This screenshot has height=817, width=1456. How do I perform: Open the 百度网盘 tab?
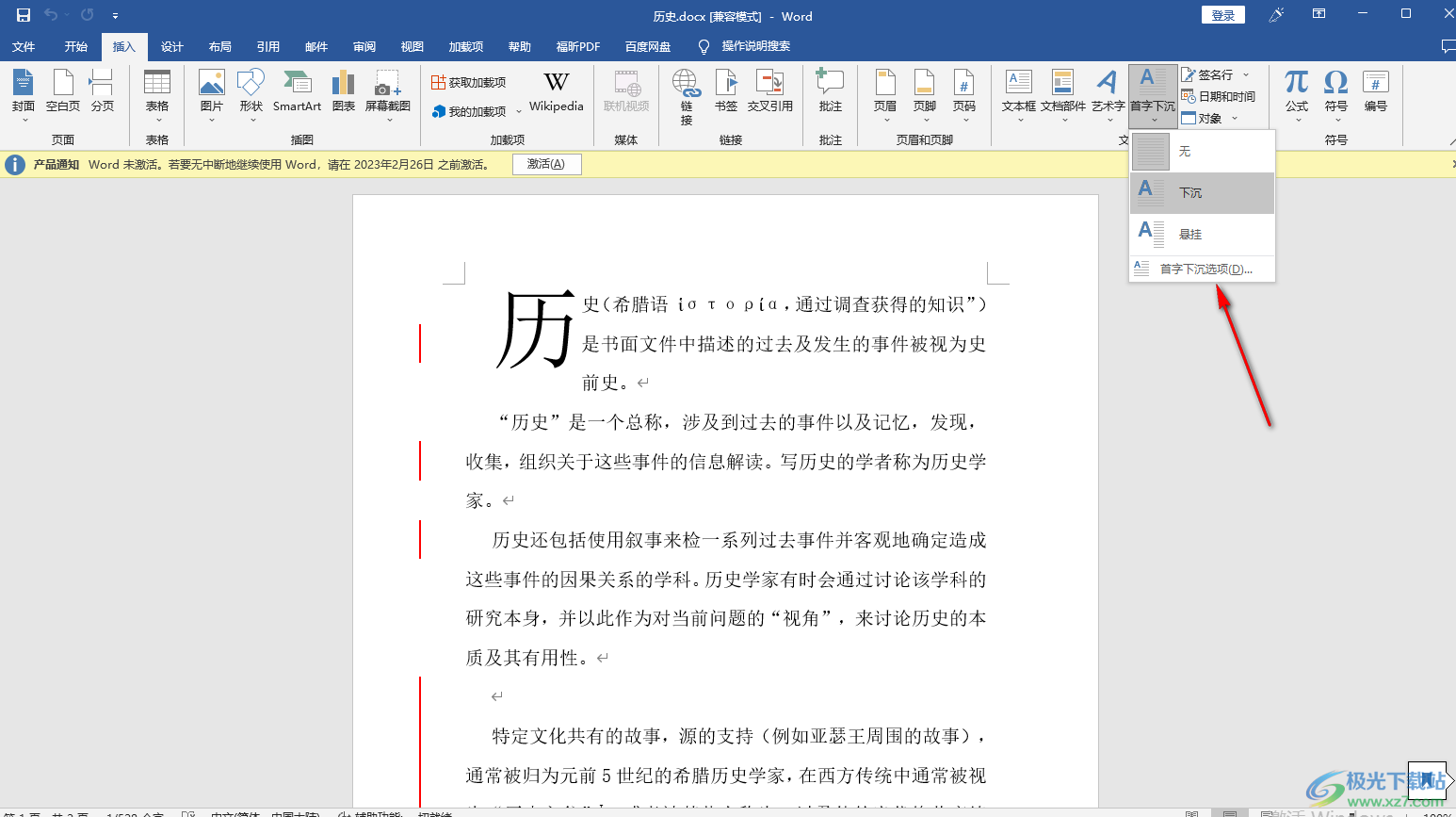pyautogui.click(x=648, y=46)
